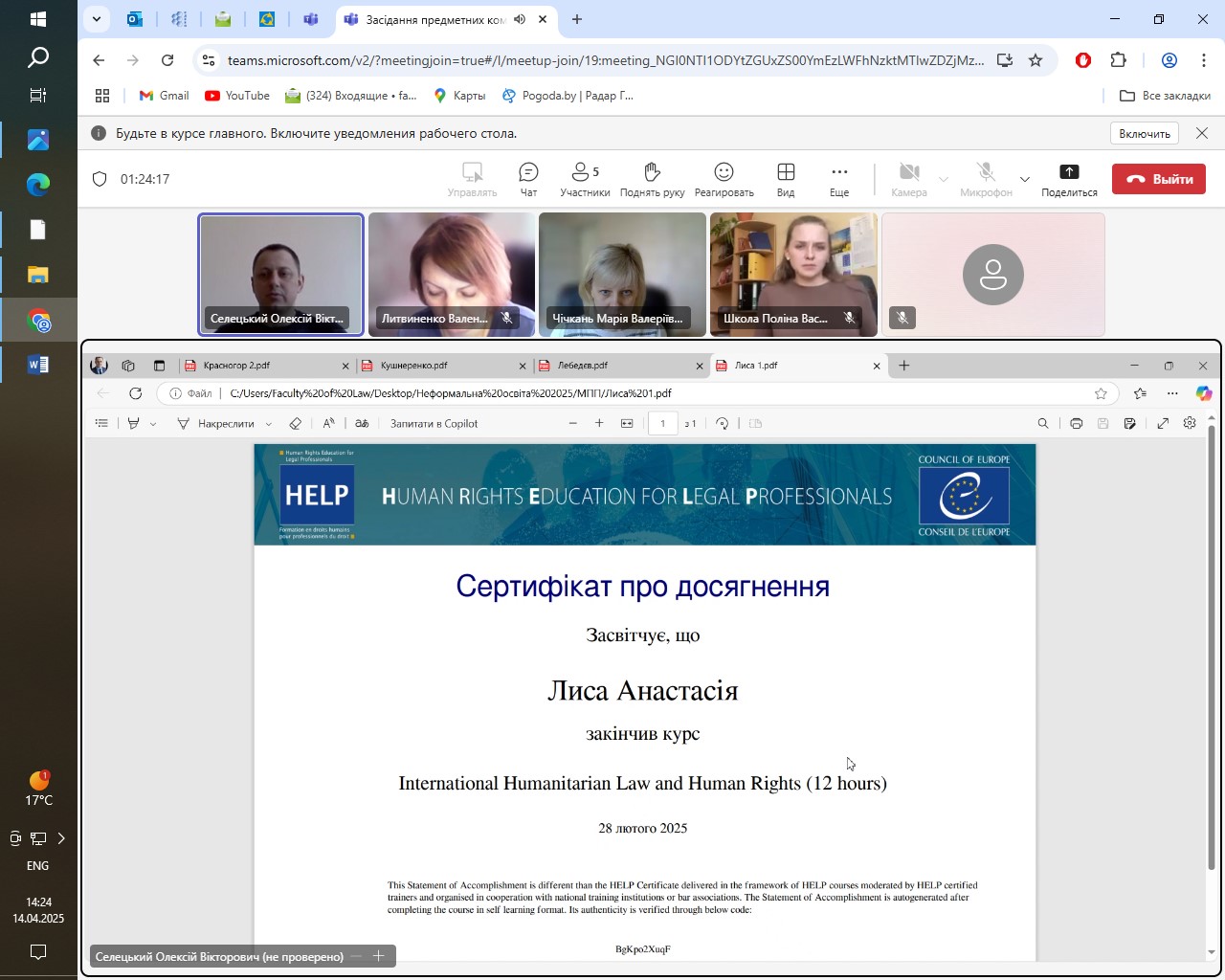Viewport: 1225px width, 980px height.
Task: Open the More options (Еще) menu
Action: click(839, 179)
